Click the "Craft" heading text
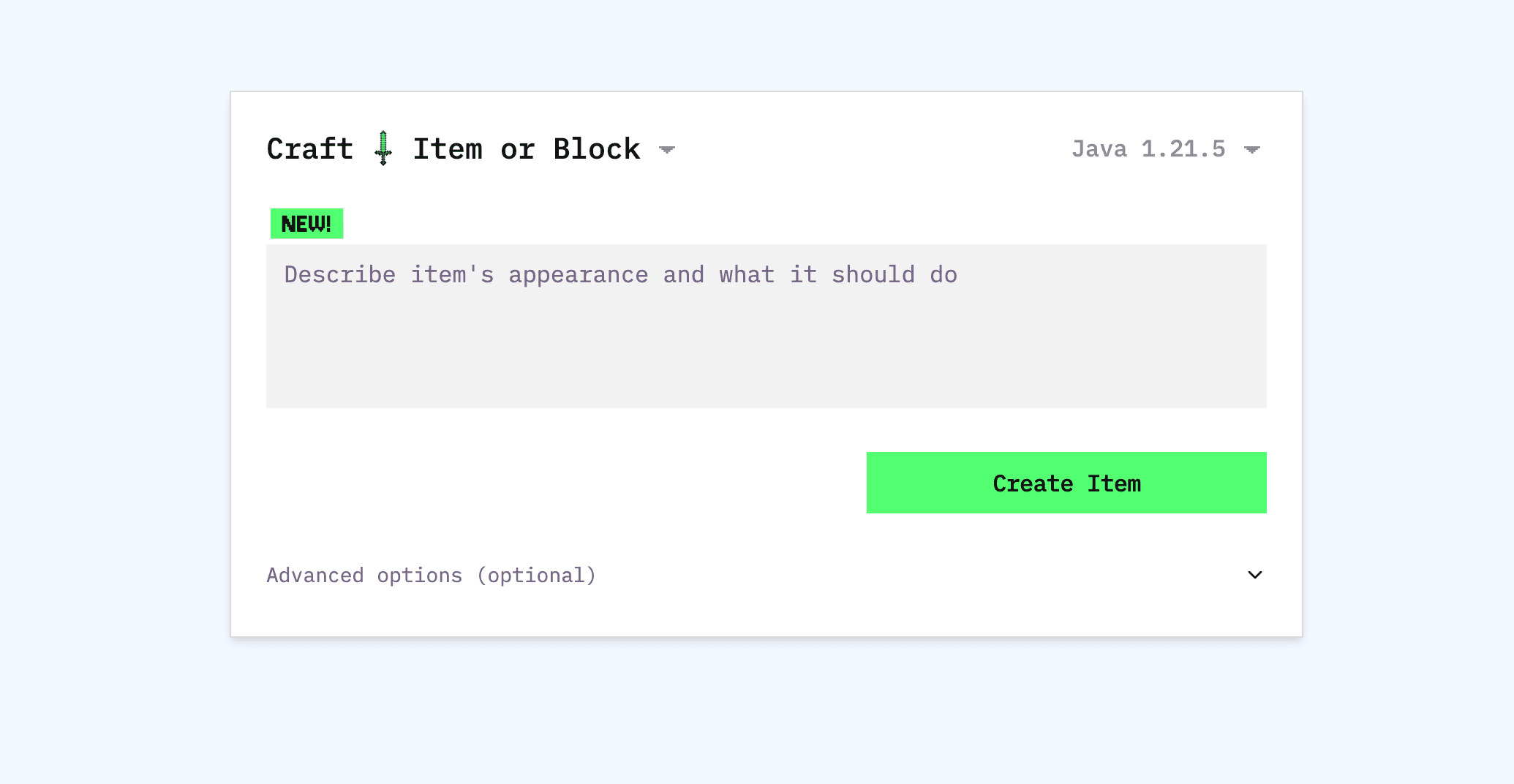 pyautogui.click(x=309, y=148)
